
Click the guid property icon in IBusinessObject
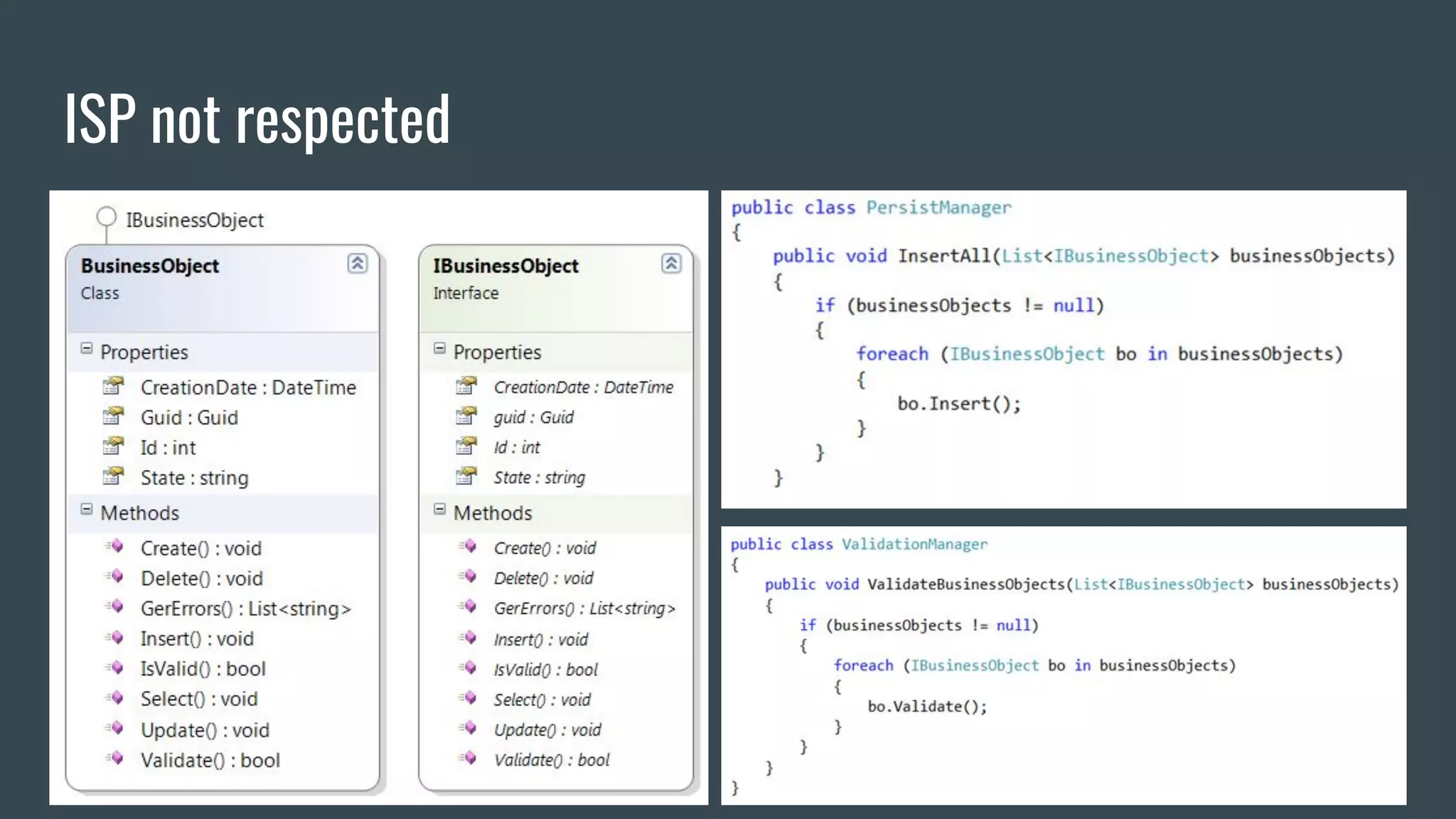pyautogui.click(x=466, y=416)
